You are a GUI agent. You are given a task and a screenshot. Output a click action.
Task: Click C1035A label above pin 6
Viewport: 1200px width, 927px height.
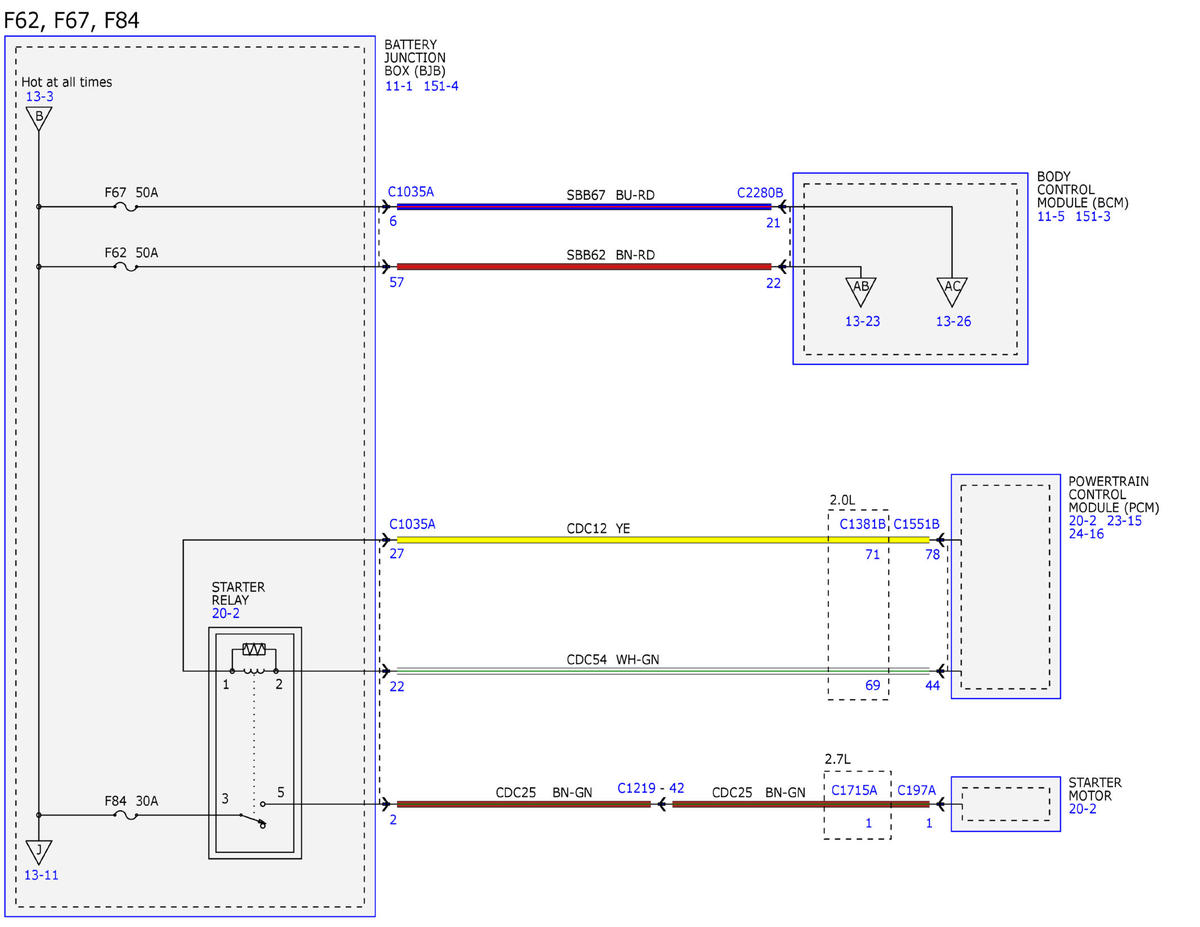click(411, 192)
